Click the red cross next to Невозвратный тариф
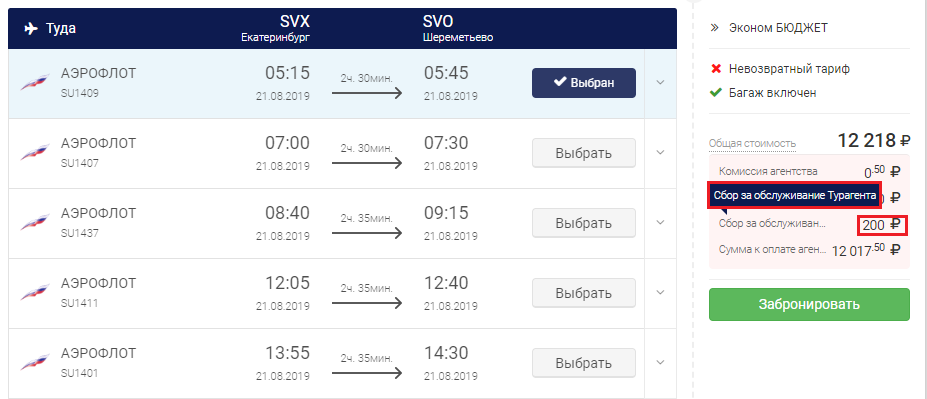 click(716, 69)
